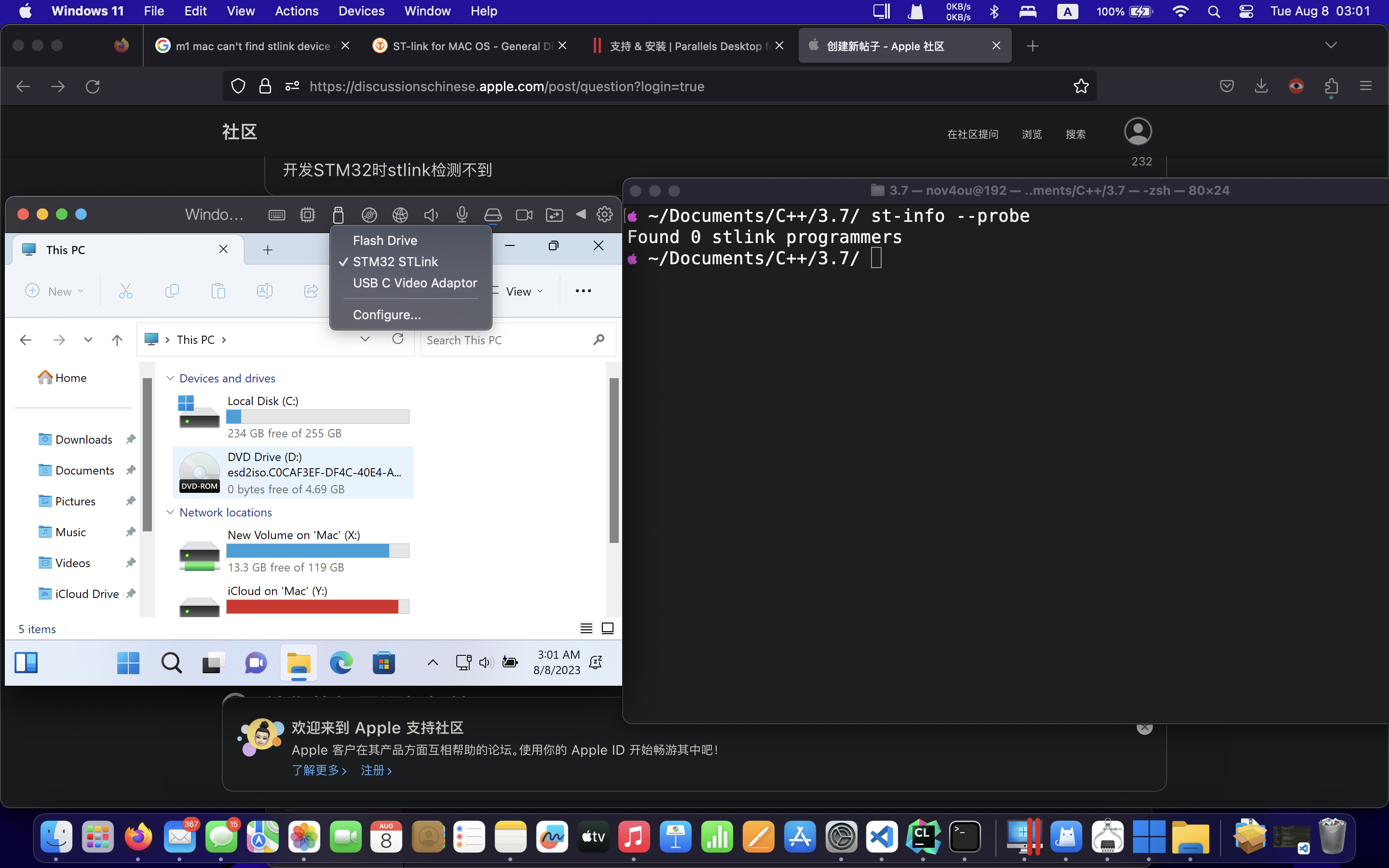
Task: Collapse the Devices and drives group
Action: (x=170, y=379)
